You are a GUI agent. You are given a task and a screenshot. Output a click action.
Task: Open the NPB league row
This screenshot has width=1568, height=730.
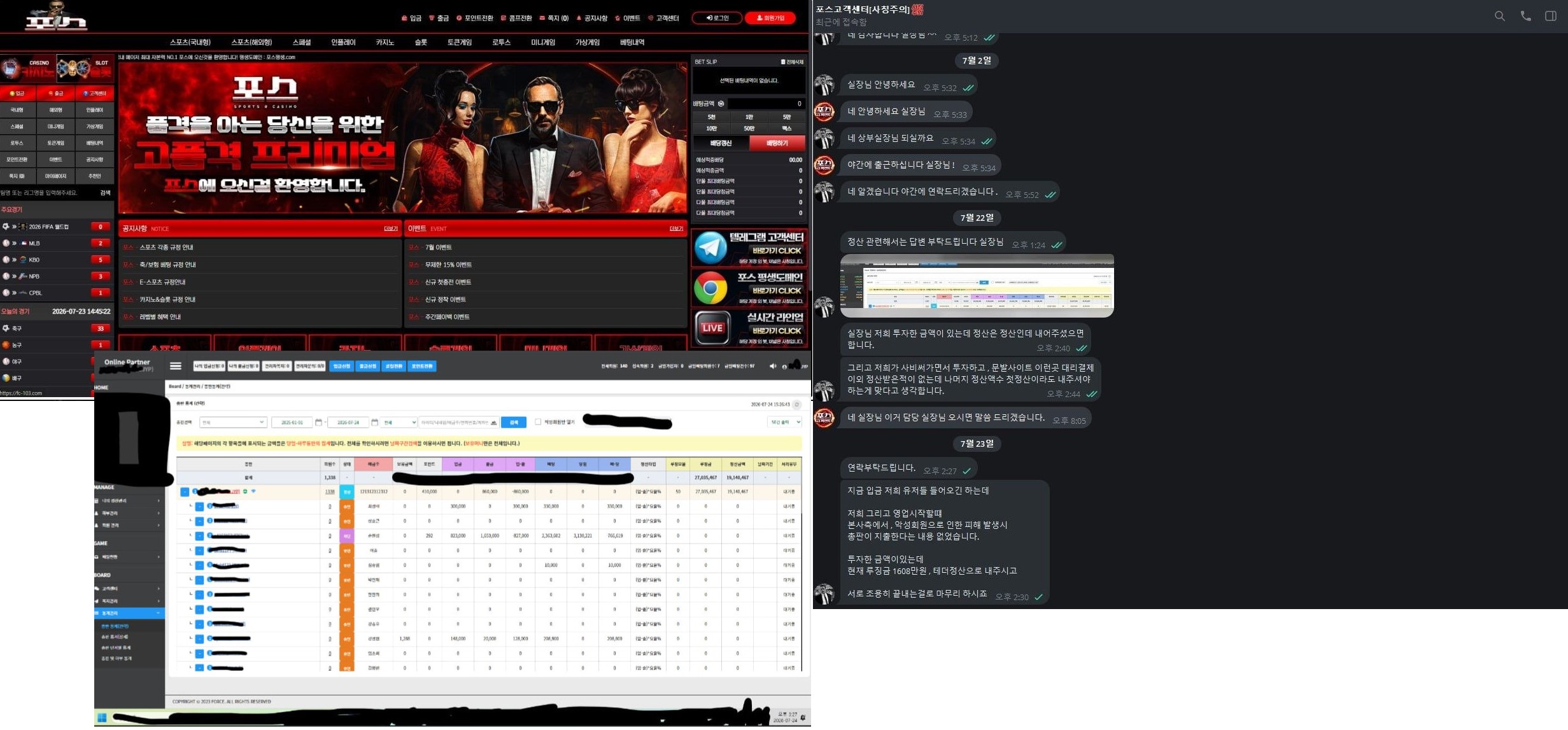point(56,276)
